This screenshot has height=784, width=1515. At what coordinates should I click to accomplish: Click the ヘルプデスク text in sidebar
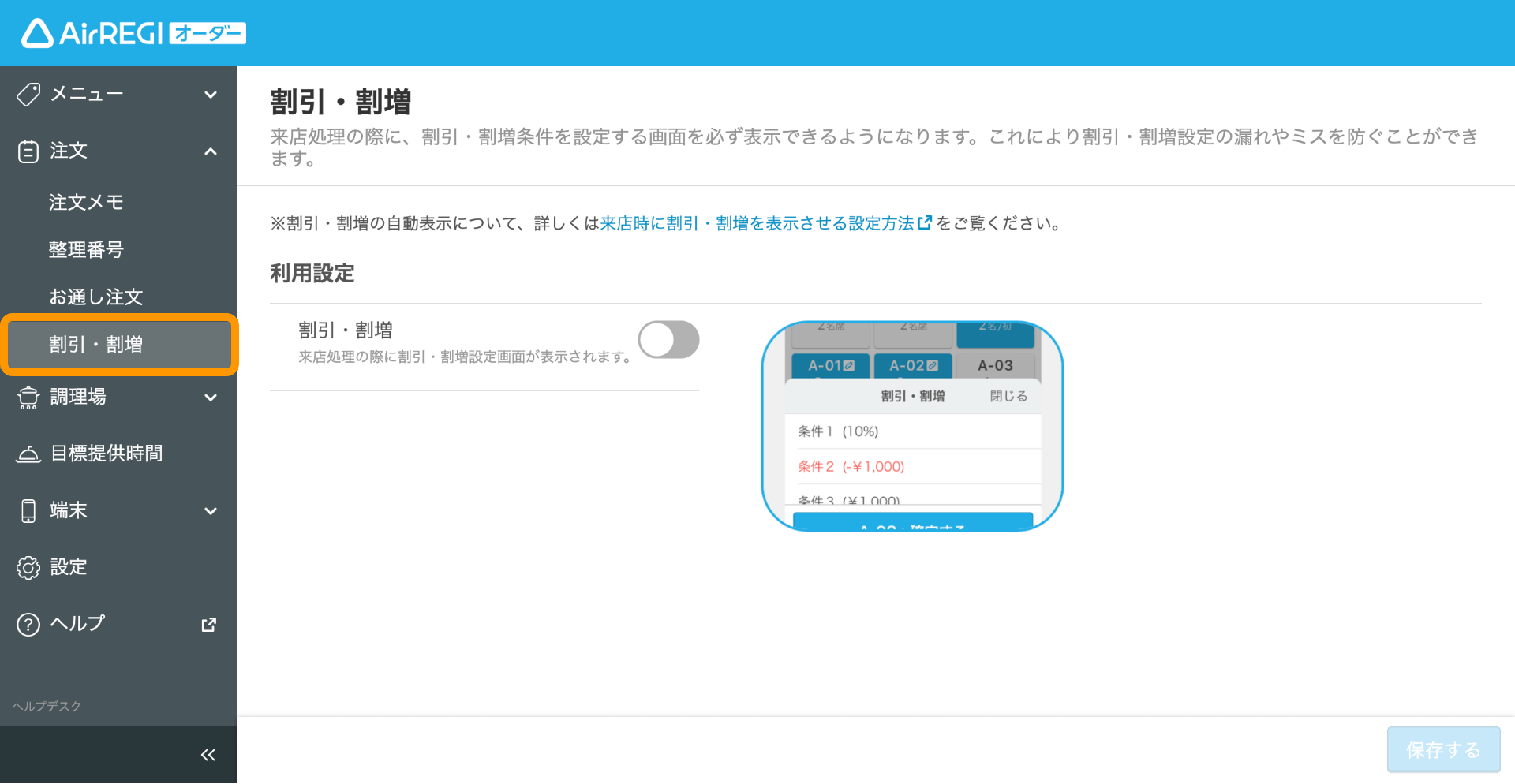click(47, 706)
